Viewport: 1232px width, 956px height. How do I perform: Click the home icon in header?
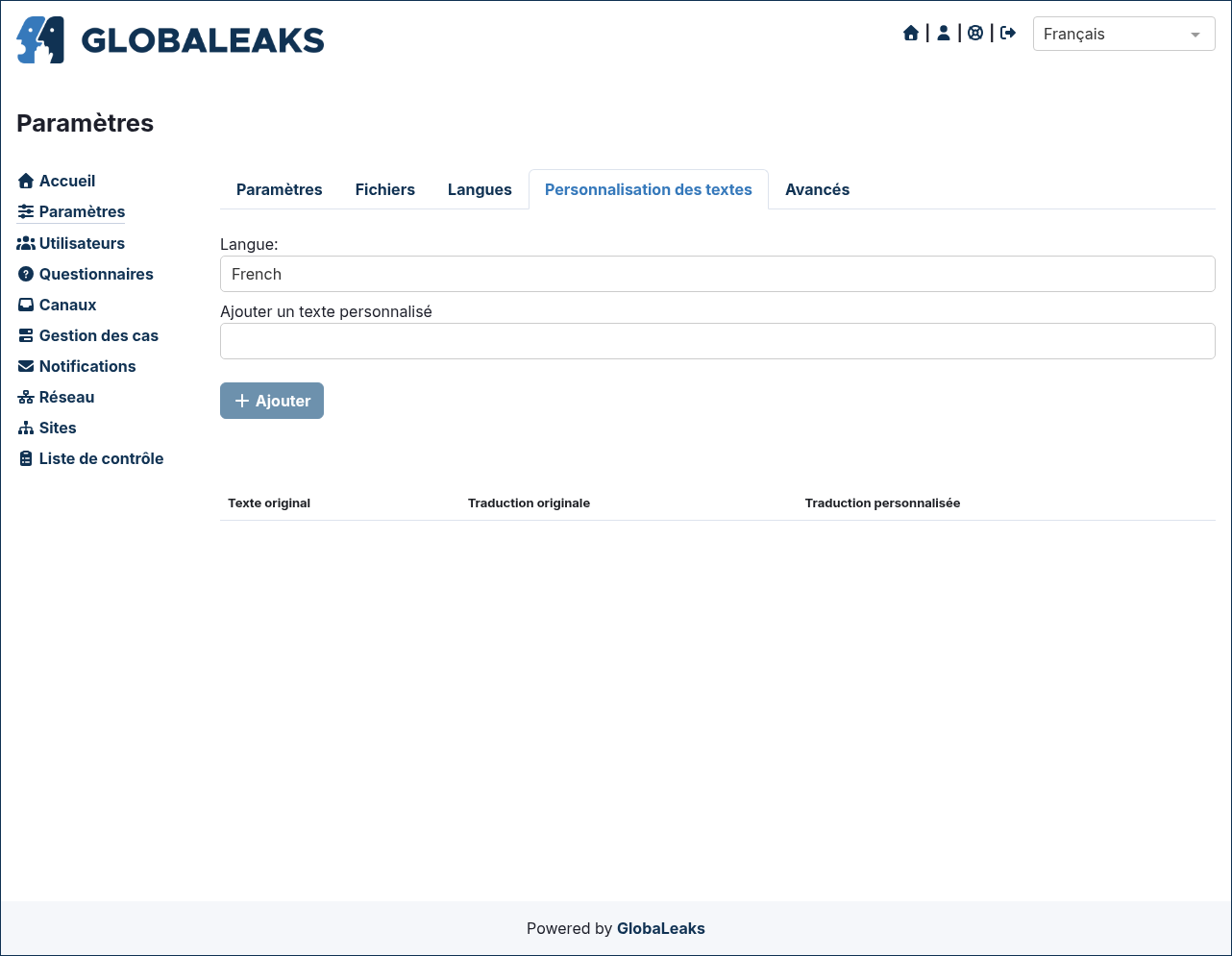coord(911,34)
